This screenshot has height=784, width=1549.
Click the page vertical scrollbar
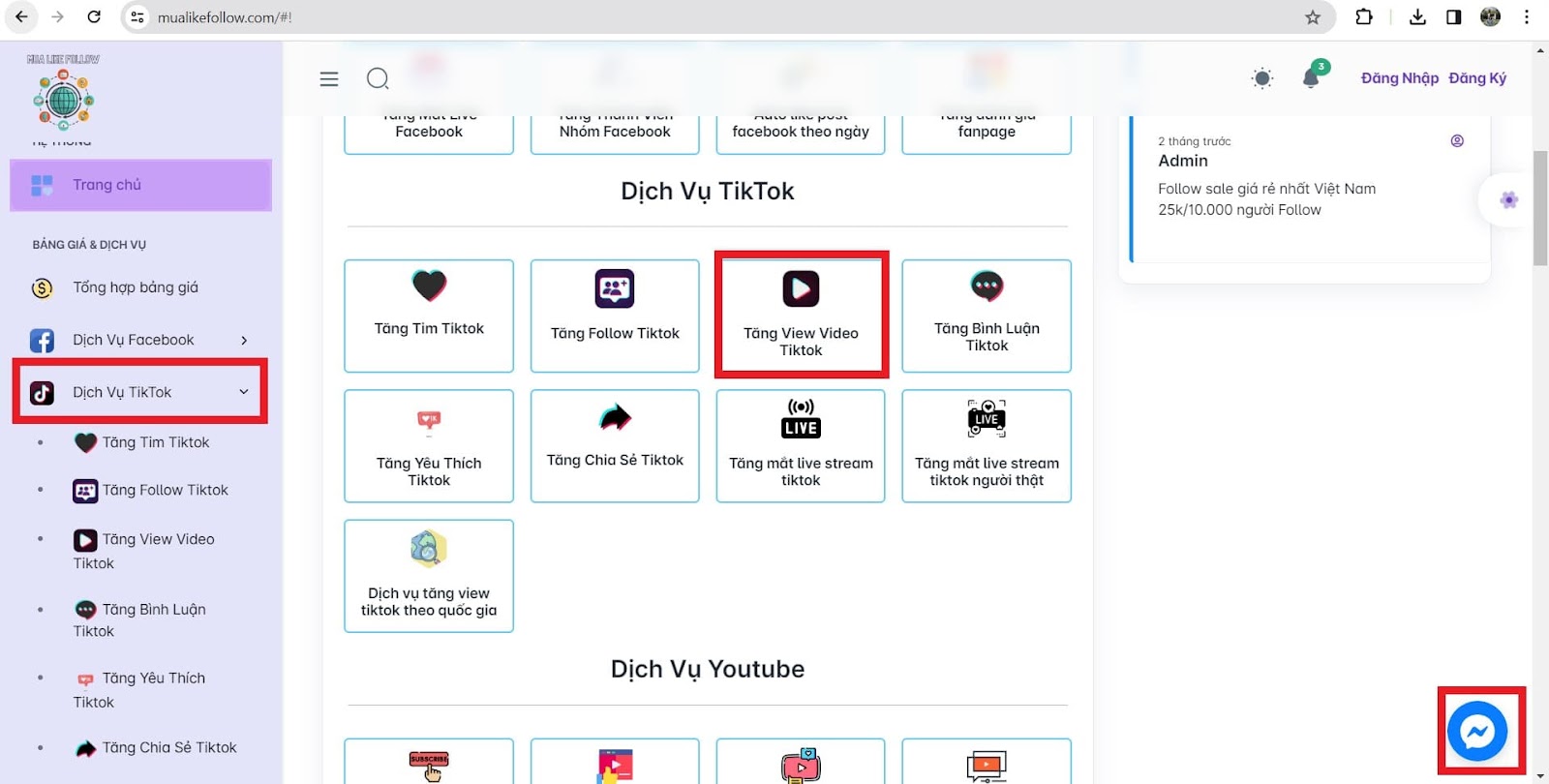(x=1540, y=208)
